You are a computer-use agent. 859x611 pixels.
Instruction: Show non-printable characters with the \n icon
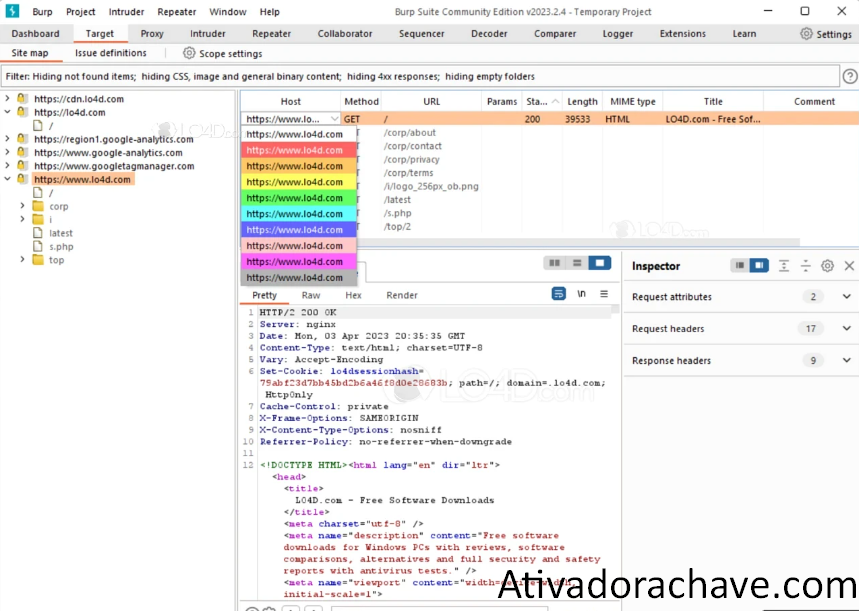[582, 293]
